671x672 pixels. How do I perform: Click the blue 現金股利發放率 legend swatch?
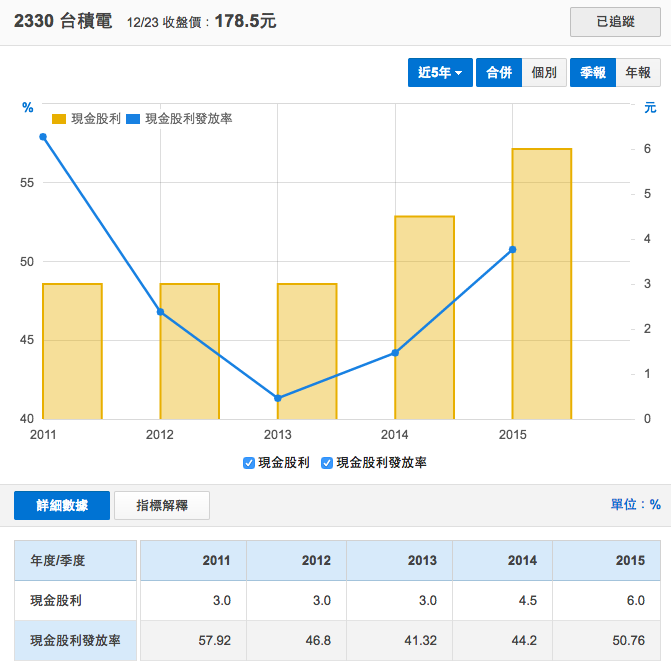pos(133,118)
